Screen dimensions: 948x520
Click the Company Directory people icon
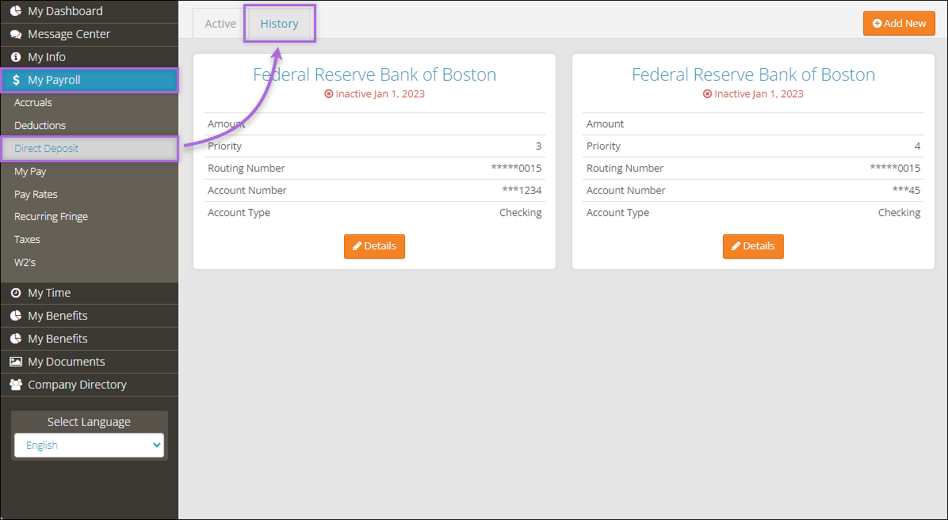point(16,385)
